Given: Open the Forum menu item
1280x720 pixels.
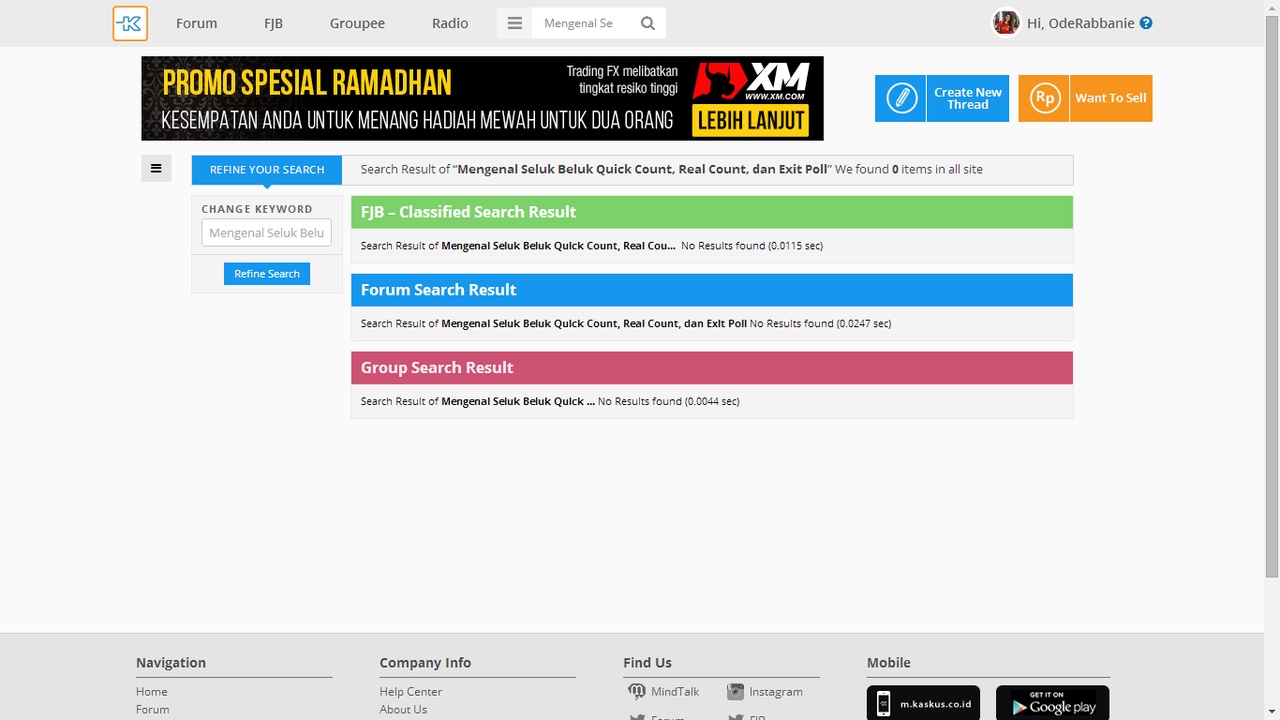Looking at the screenshot, I should point(196,23).
